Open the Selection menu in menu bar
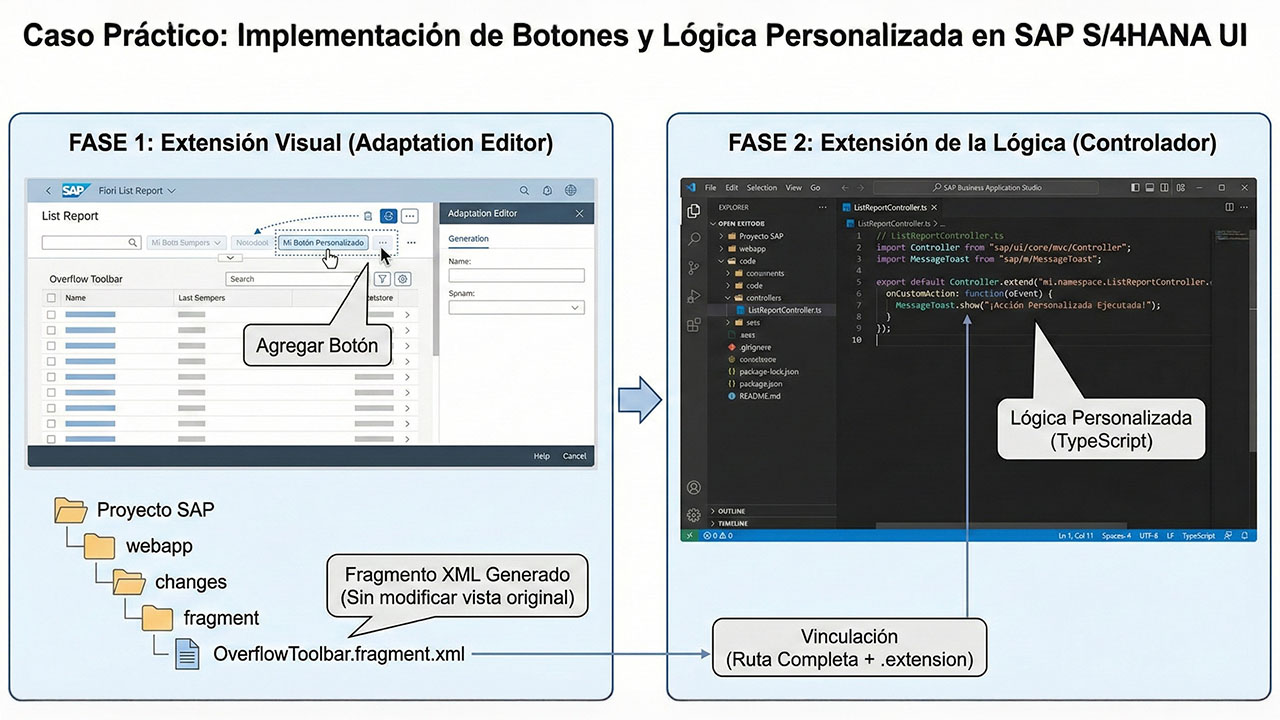This screenshot has height=720, width=1280. point(761,187)
